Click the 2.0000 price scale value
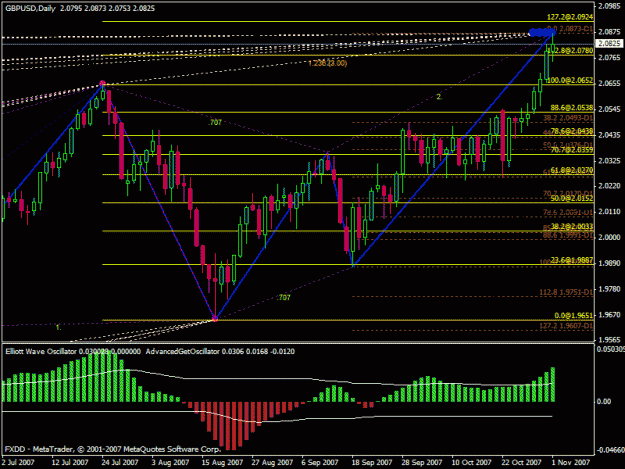Screen dimensions: 625x469 click(610, 237)
